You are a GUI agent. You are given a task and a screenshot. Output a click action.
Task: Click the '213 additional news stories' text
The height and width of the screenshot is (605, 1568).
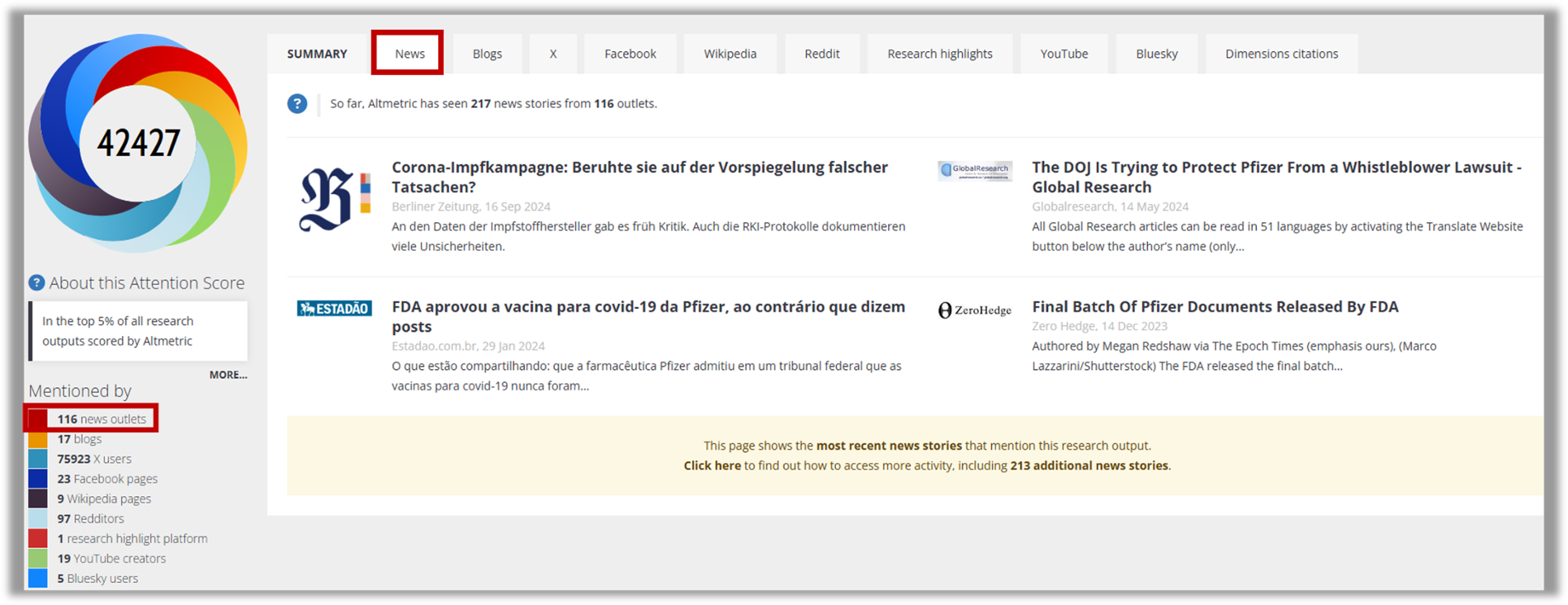click(1089, 466)
